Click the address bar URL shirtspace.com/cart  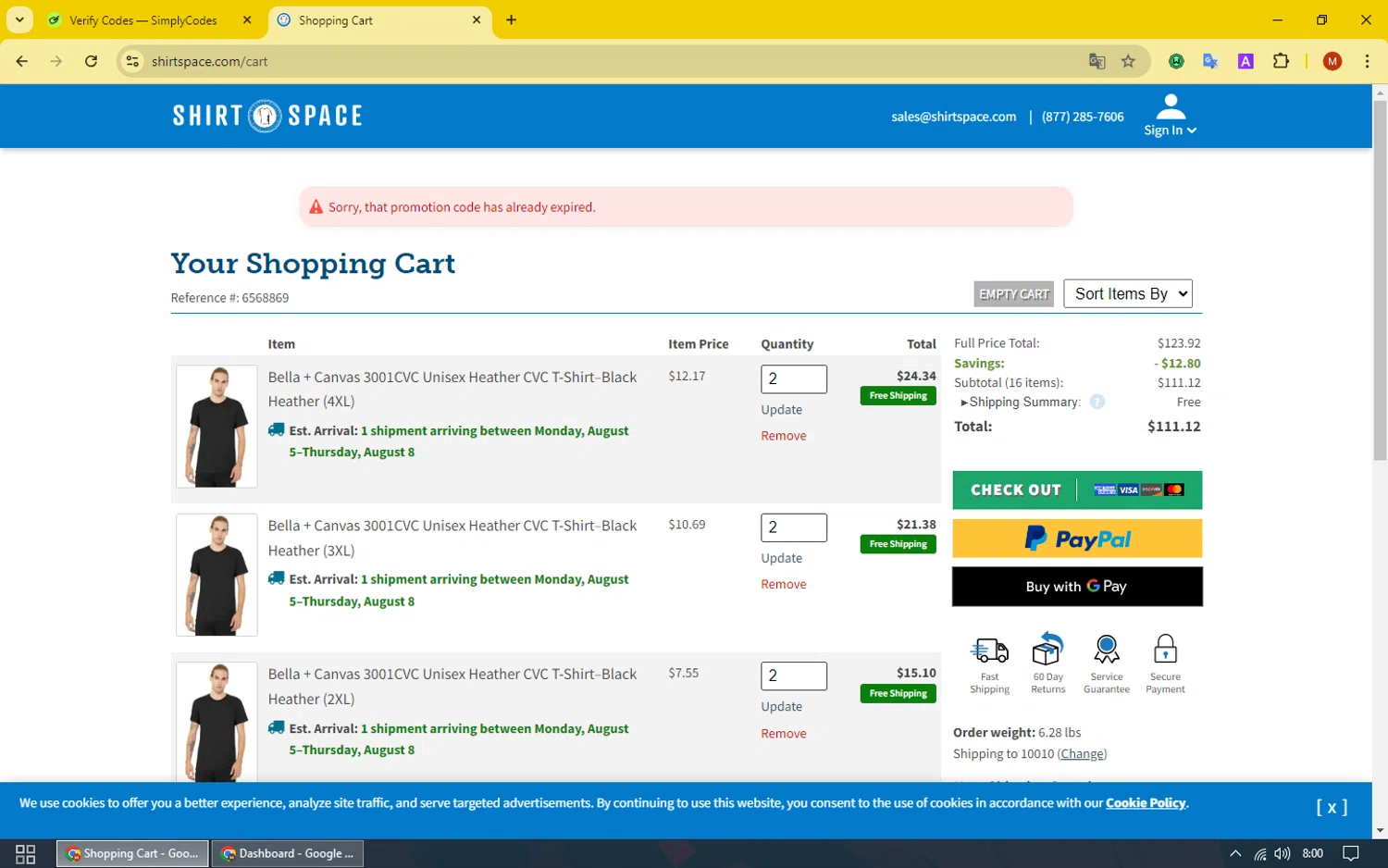[209, 61]
